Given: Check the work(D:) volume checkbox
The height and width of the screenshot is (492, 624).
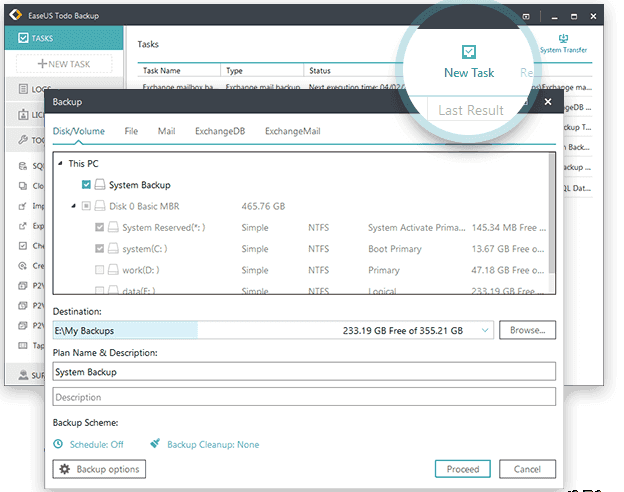Looking at the screenshot, I should click(x=99, y=270).
